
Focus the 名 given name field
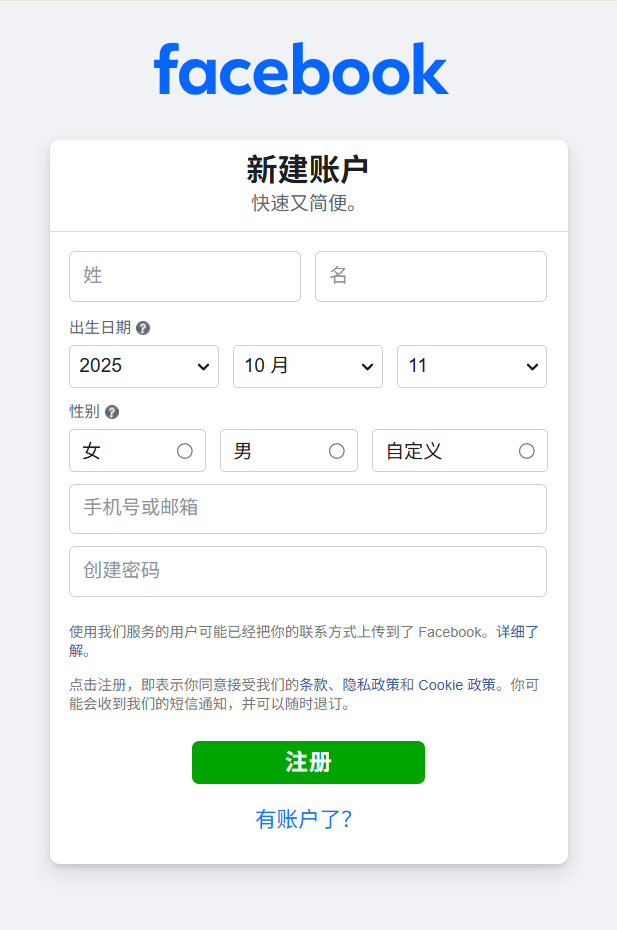coord(431,276)
